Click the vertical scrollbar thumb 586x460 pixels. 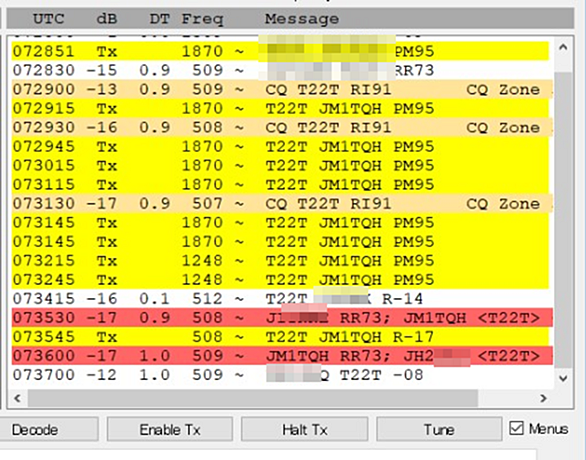coord(563,220)
